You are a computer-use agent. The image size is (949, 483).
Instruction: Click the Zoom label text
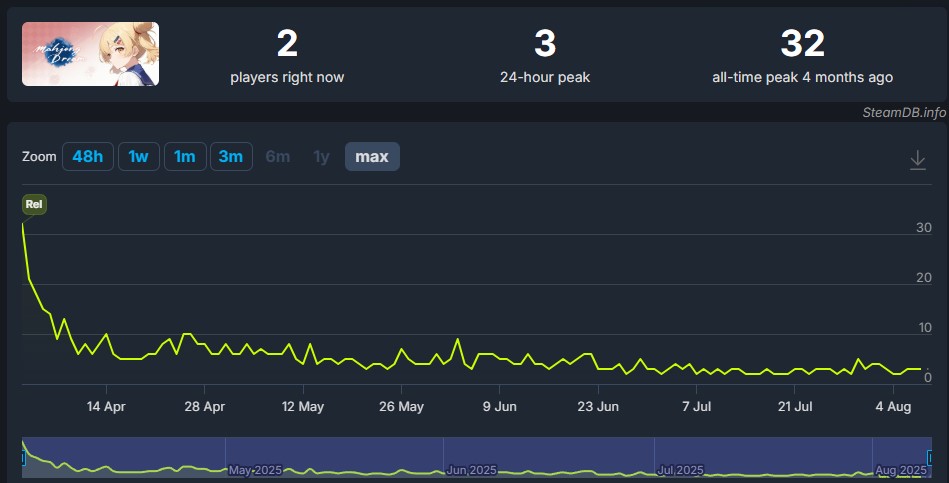39,157
